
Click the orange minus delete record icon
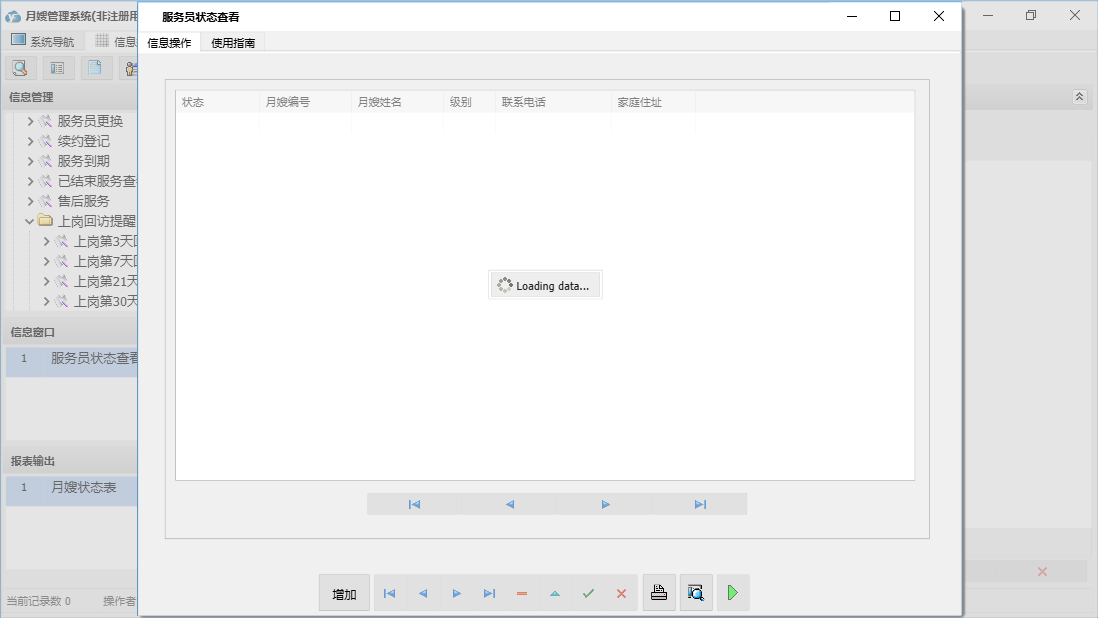[522, 593]
